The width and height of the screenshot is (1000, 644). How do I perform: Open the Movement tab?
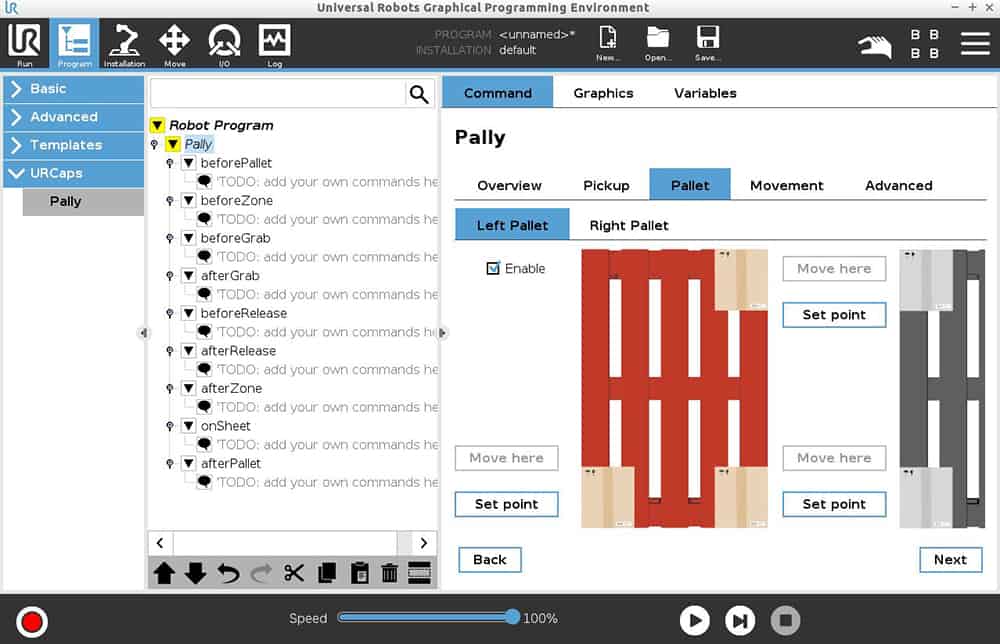786,186
